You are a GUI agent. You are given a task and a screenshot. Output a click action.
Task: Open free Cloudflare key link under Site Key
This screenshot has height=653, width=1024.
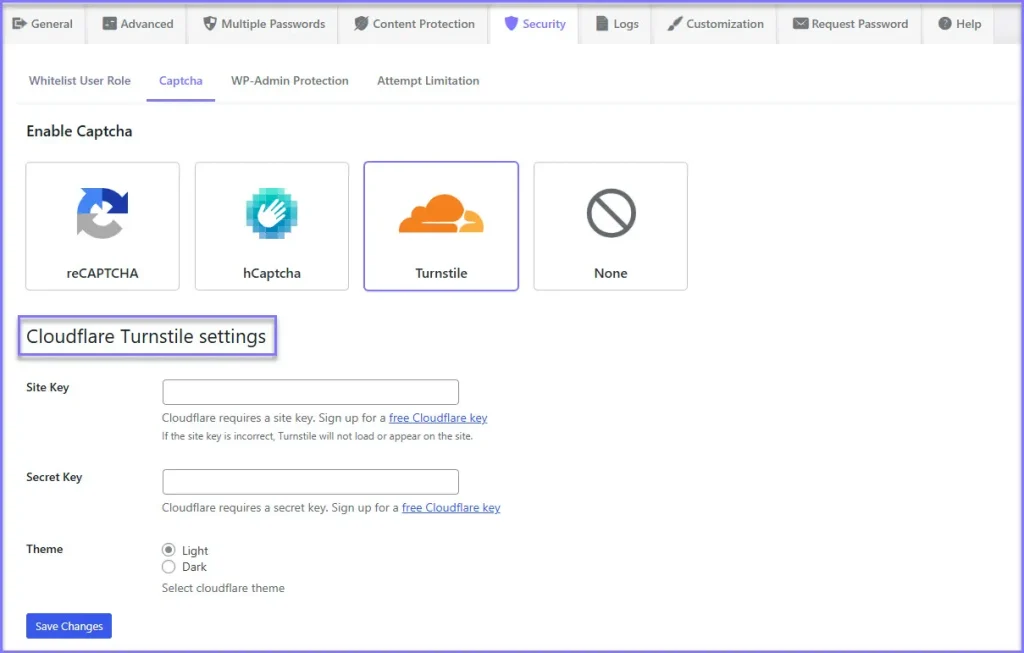coord(438,418)
